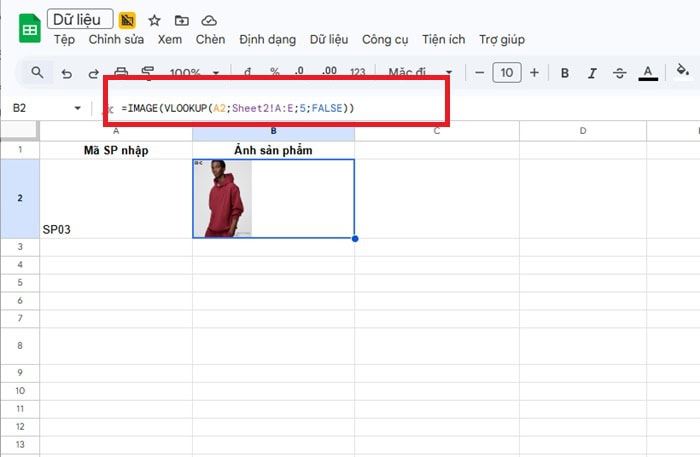The width and height of the screenshot is (700, 457).
Task: Toggle strikethrough formatting
Action: point(619,73)
